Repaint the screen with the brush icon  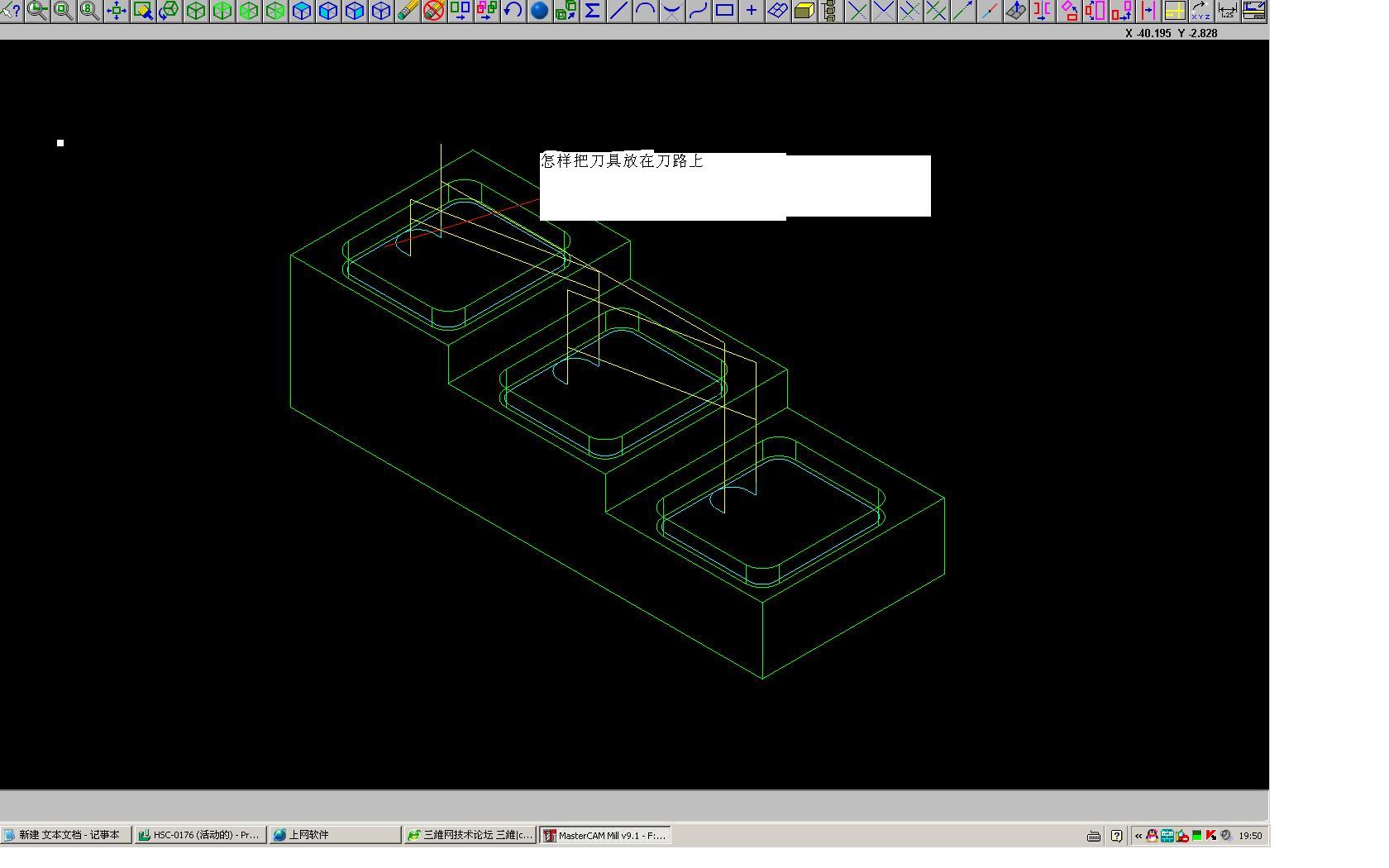point(143,11)
